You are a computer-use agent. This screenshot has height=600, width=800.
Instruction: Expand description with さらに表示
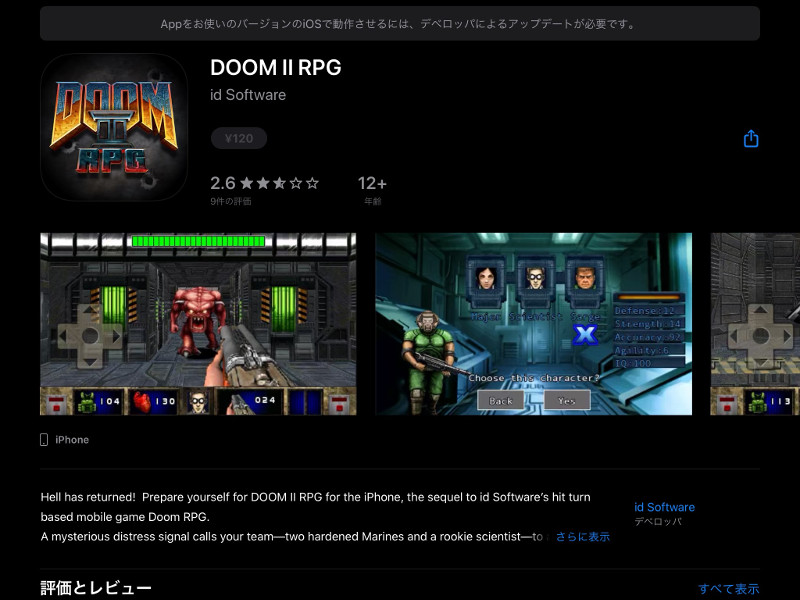(x=583, y=537)
